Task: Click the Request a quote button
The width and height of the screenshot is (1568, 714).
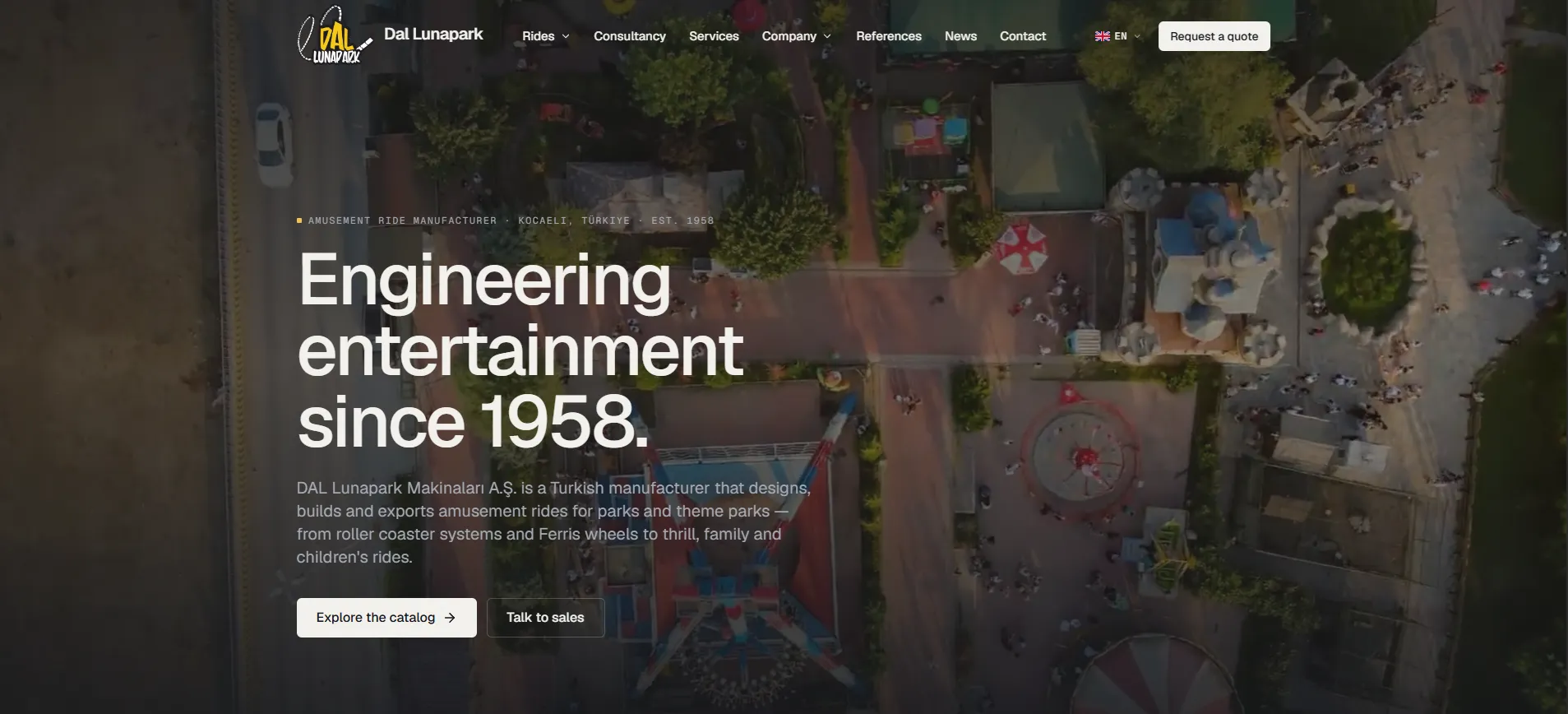Action: point(1214,36)
